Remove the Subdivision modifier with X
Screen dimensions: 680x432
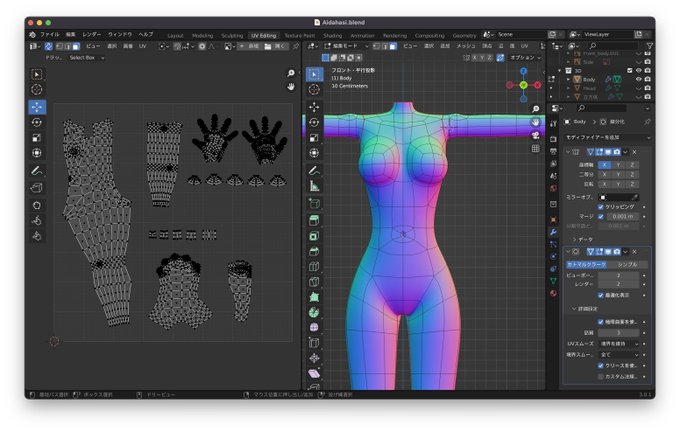click(x=634, y=252)
